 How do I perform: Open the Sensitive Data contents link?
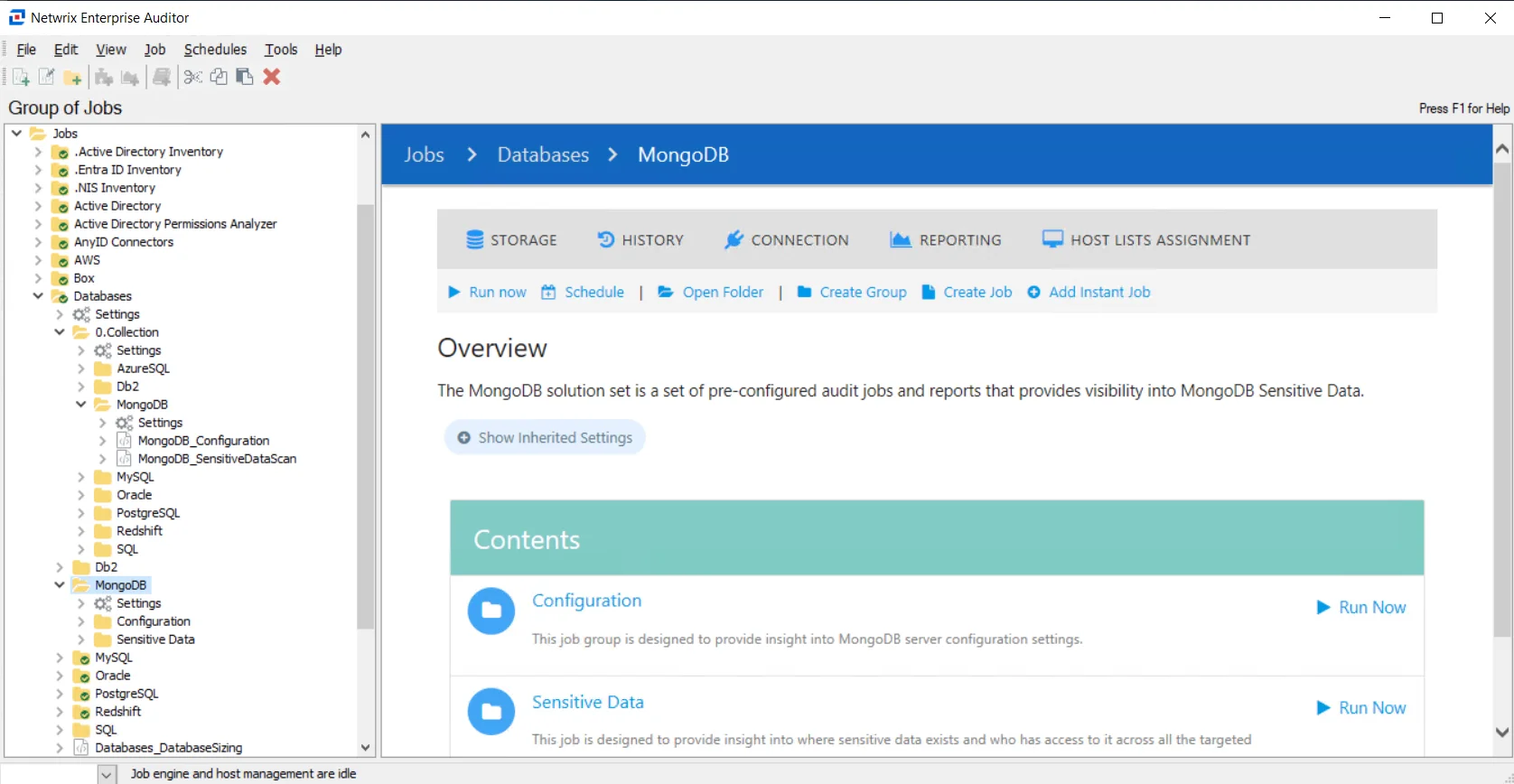(x=588, y=702)
